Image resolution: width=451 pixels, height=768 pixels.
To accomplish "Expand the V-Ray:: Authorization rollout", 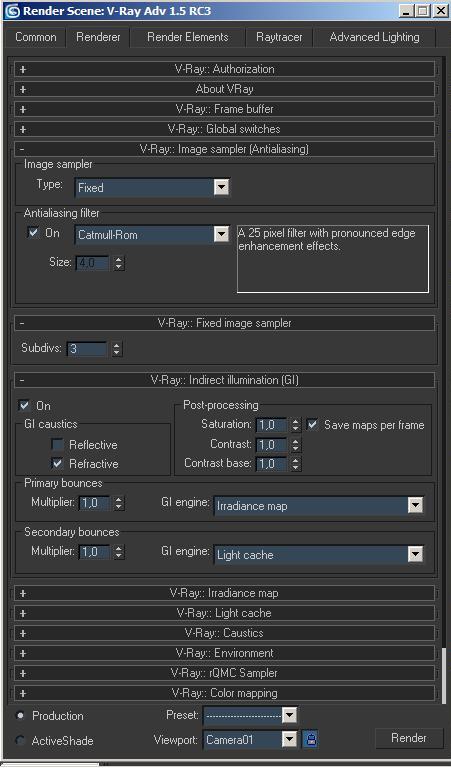I will point(224,69).
